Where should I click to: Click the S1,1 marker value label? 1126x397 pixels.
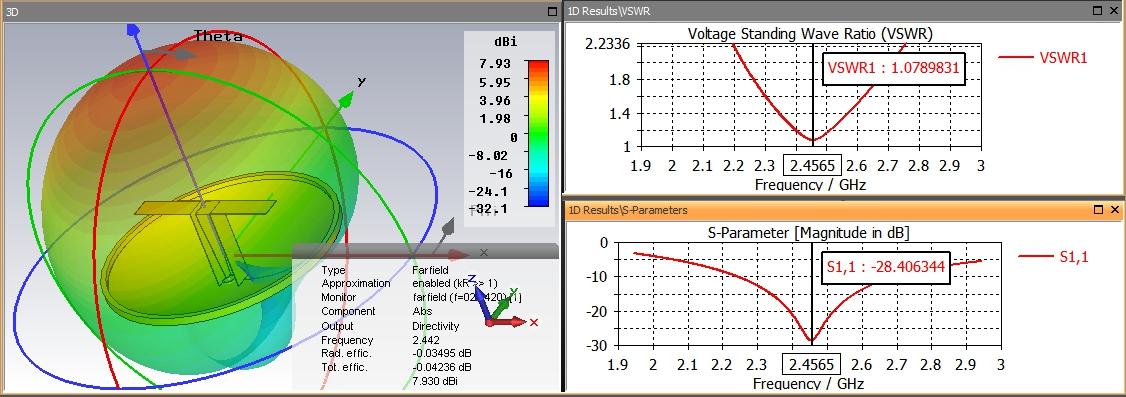[x=886, y=267]
